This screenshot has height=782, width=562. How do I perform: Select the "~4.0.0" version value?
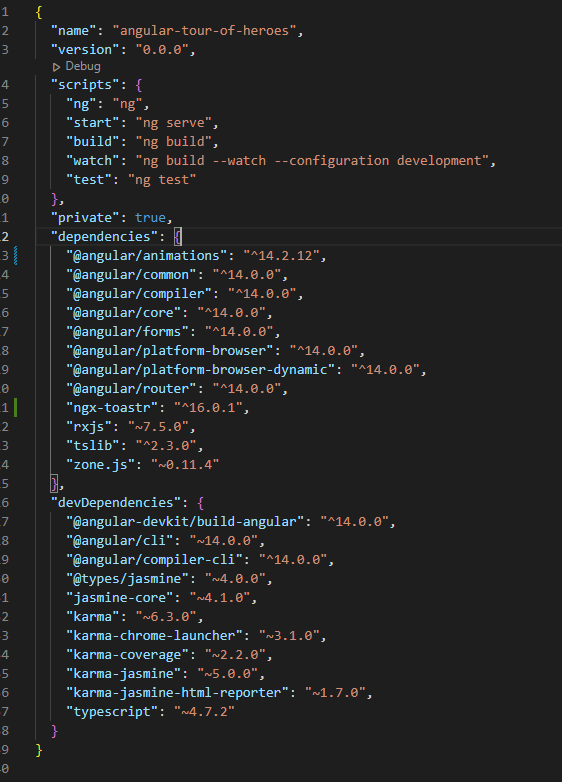coord(235,579)
